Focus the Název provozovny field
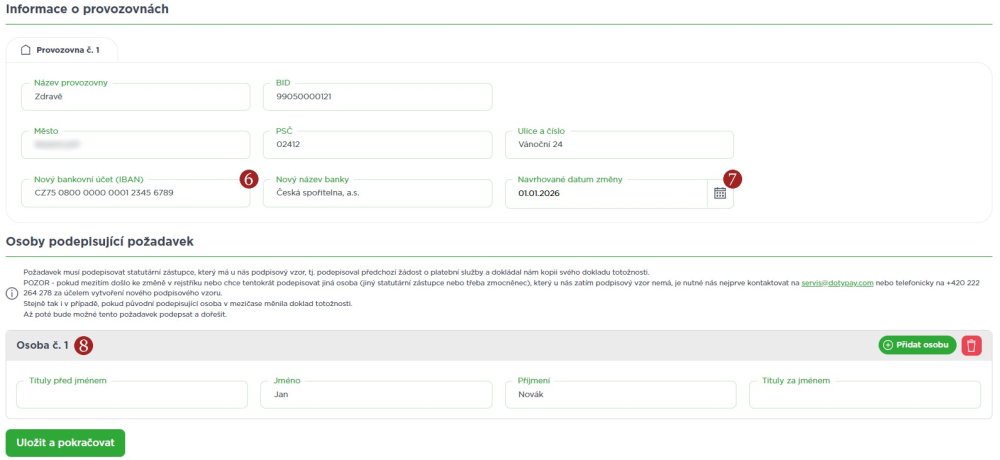1000x460 pixels. click(134, 97)
